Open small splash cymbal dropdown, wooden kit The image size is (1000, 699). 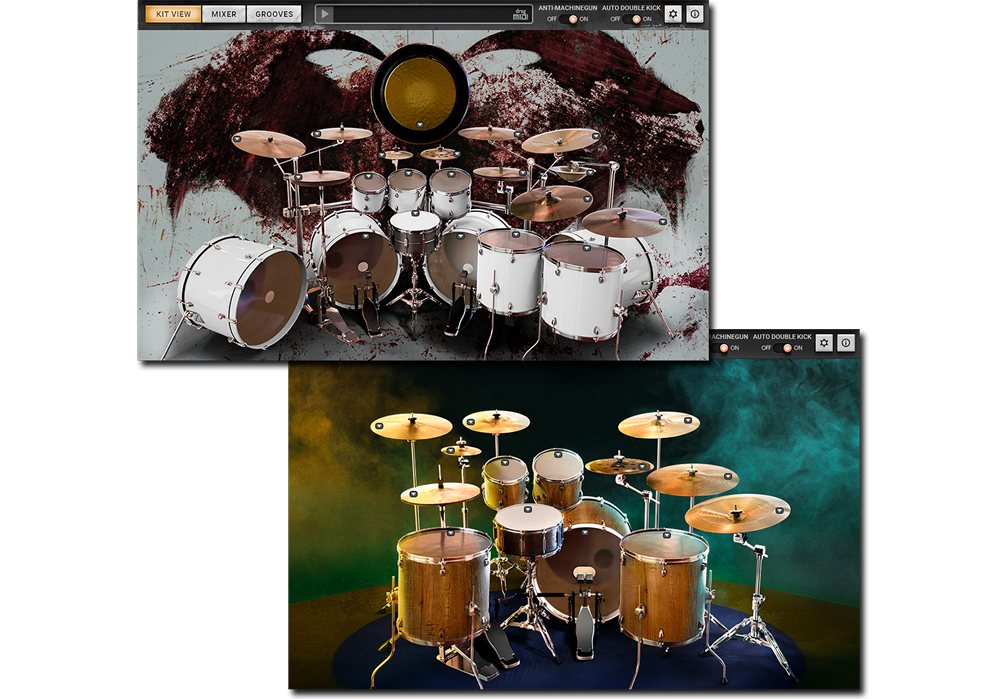pyautogui.click(x=450, y=450)
